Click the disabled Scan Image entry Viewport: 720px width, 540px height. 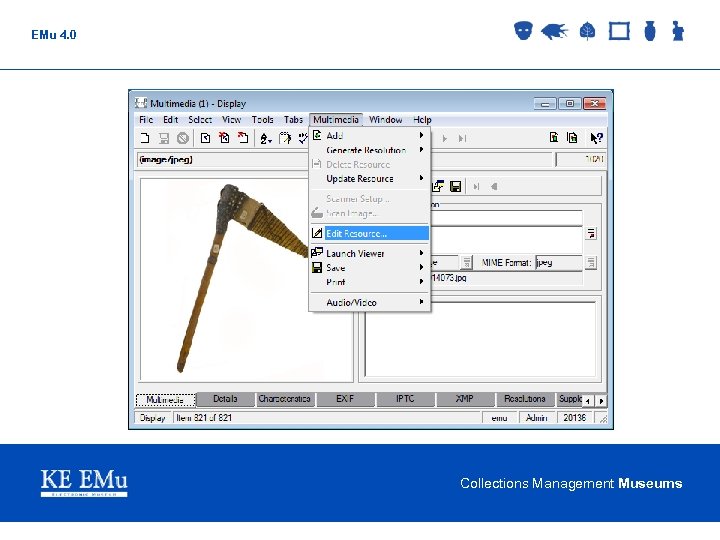point(369,213)
